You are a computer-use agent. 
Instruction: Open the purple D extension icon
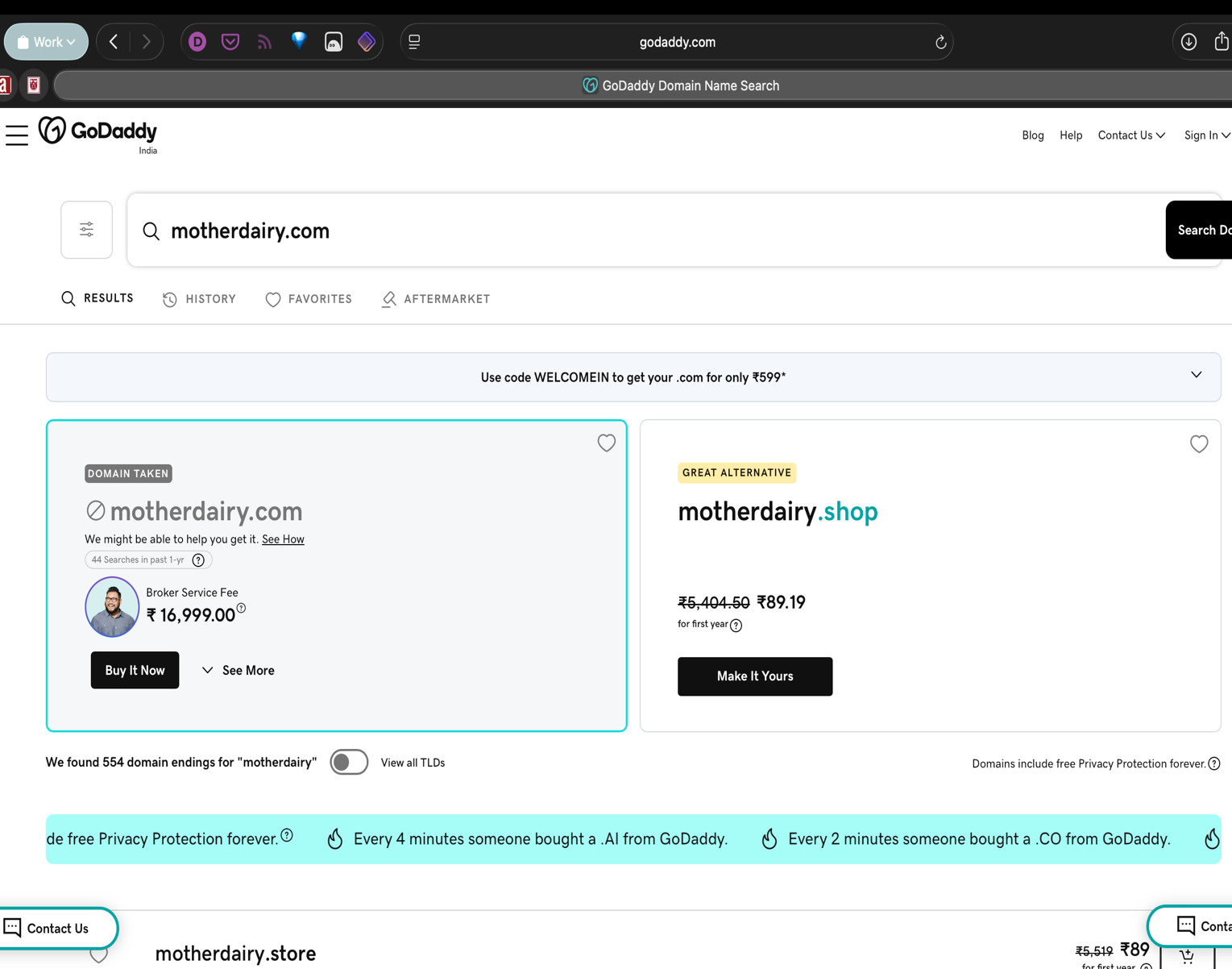197,42
